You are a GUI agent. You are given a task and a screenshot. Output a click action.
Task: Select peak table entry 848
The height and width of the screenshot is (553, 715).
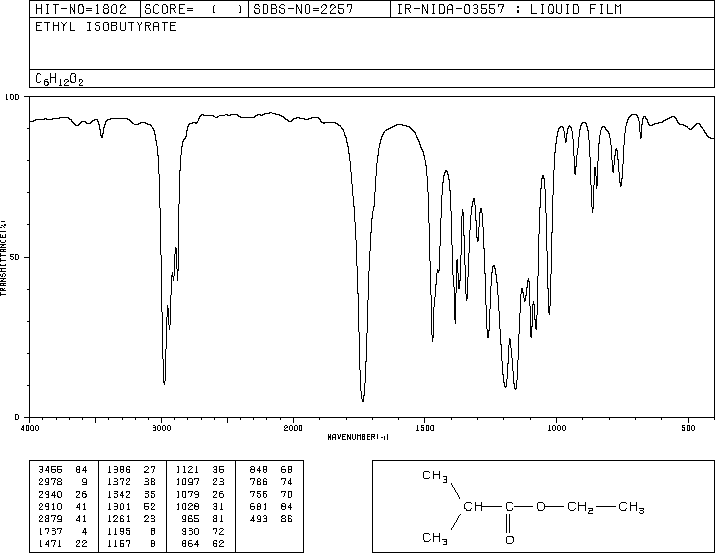point(259,470)
